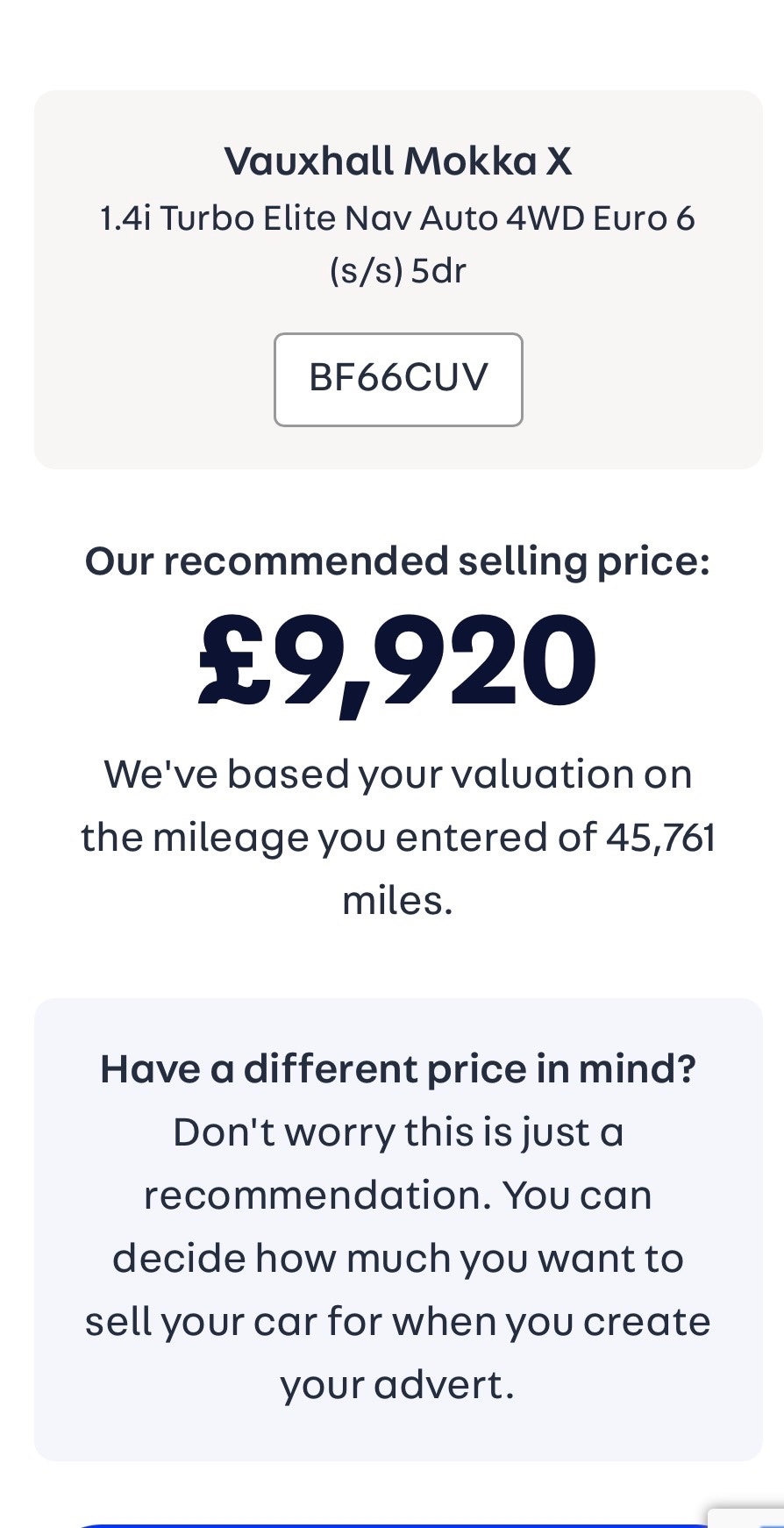The height and width of the screenshot is (1528, 784).
Task: Click the reCAPTCHA badge in bottom corner
Action: point(747,1516)
